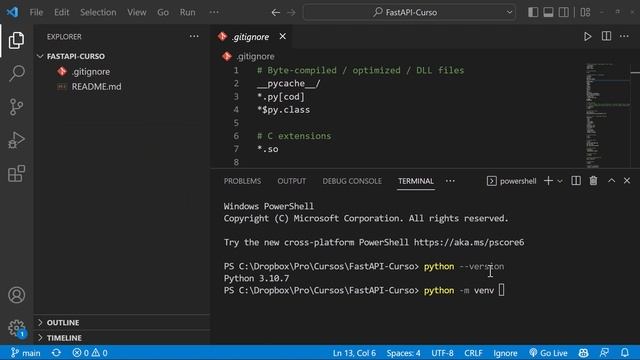Close the .gitignore editor tab
This screenshot has width=640, height=360.
tap(282, 36)
